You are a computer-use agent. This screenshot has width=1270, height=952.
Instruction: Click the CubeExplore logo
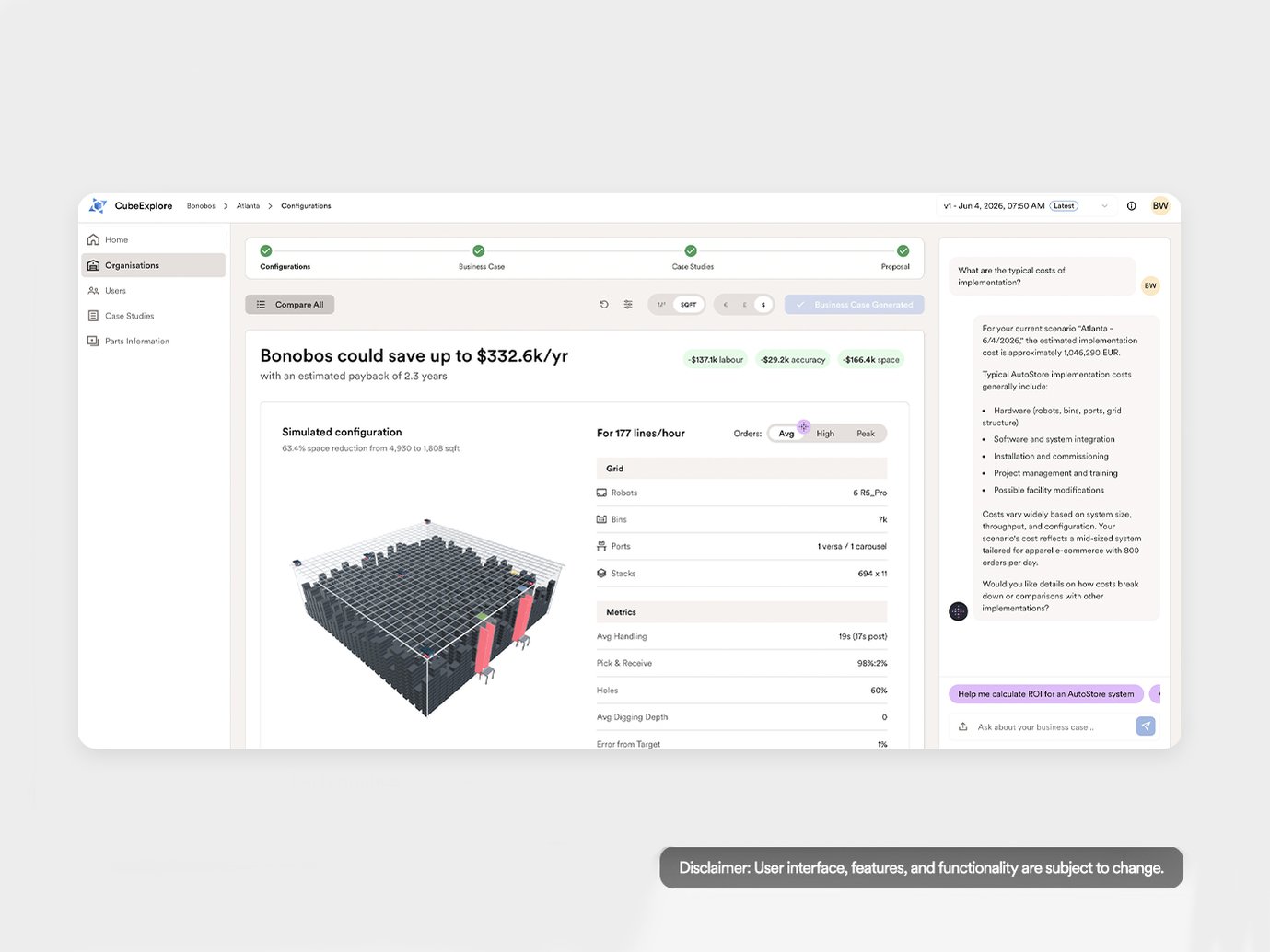coord(131,206)
